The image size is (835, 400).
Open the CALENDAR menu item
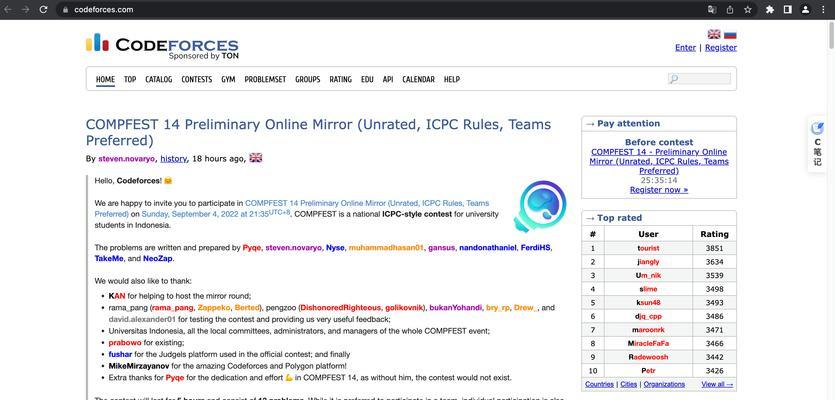click(x=418, y=79)
